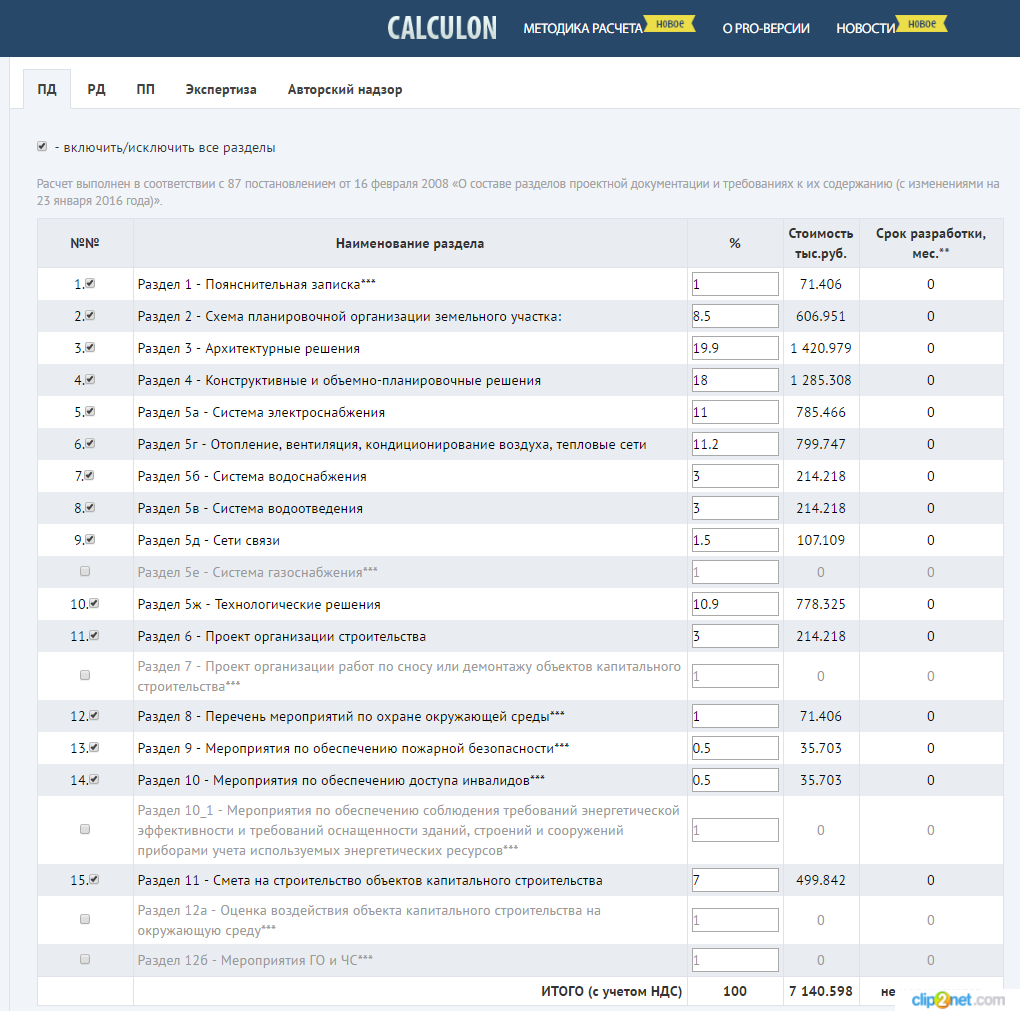Uncheck Раздел 6 Проект организации строительства checkbox
Viewport: 1020px width, 1011px height.
(x=94, y=635)
